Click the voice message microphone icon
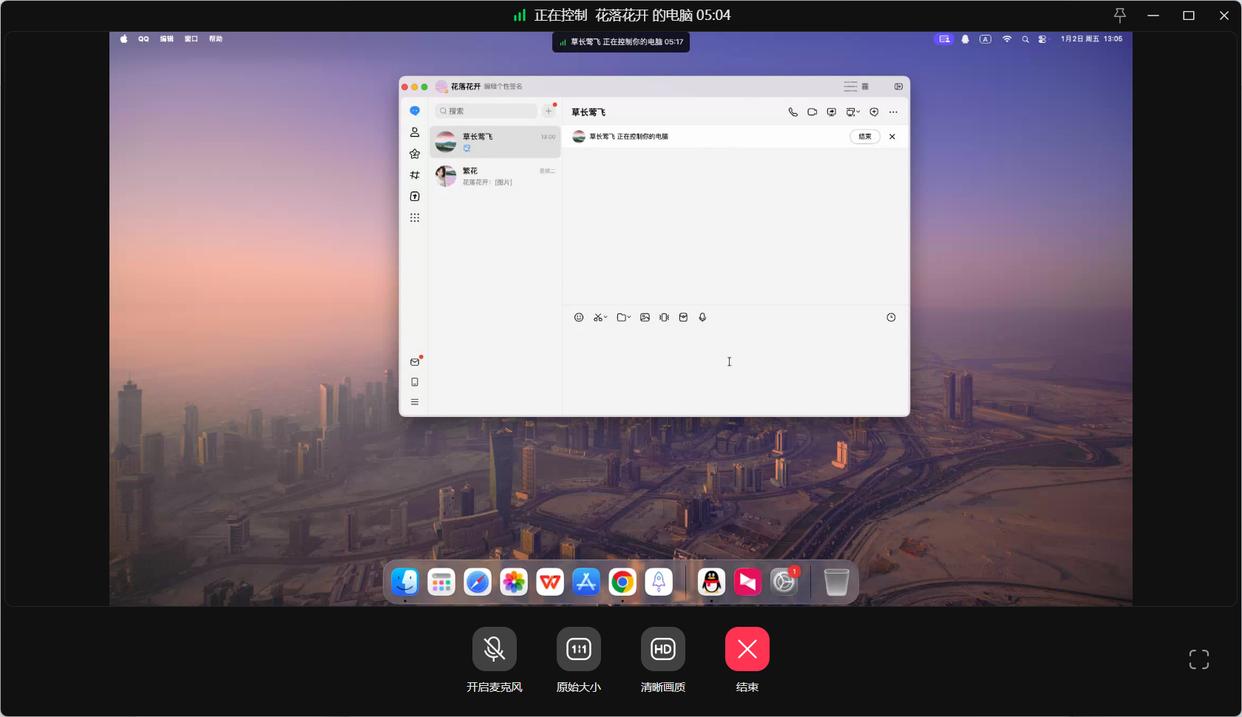 pos(702,317)
